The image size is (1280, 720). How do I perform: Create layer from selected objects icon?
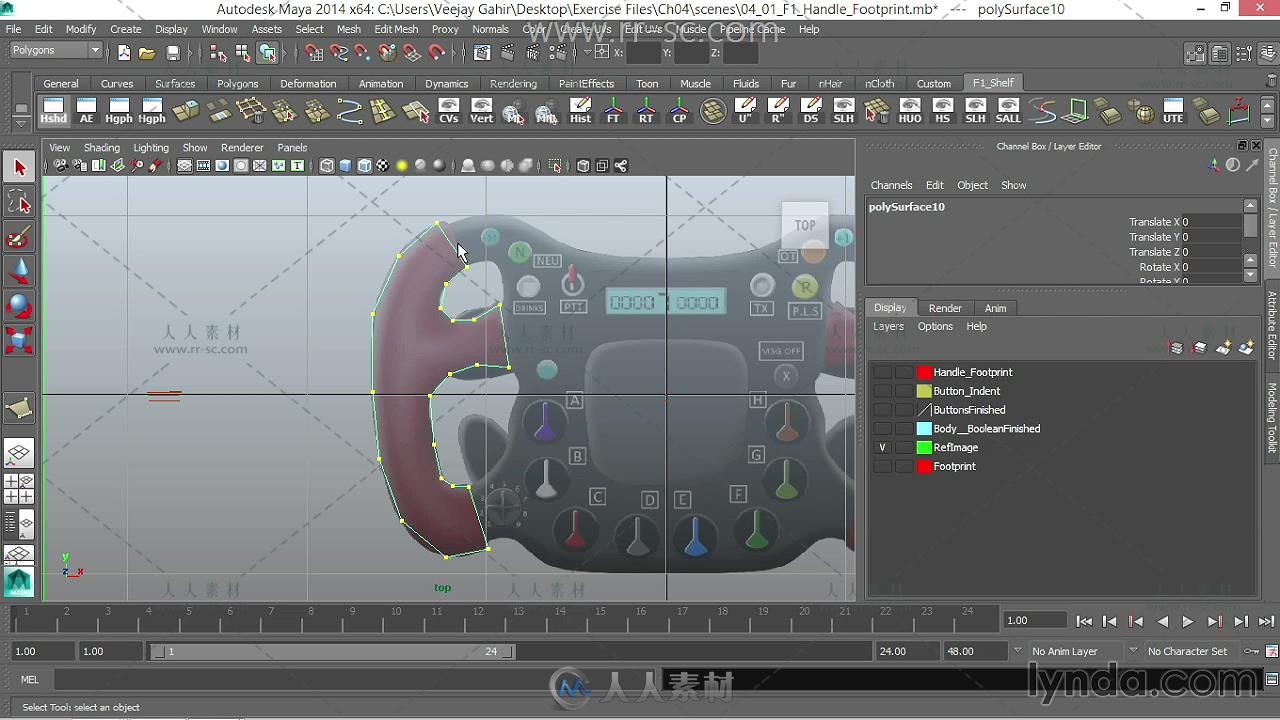tap(1246, 347)
